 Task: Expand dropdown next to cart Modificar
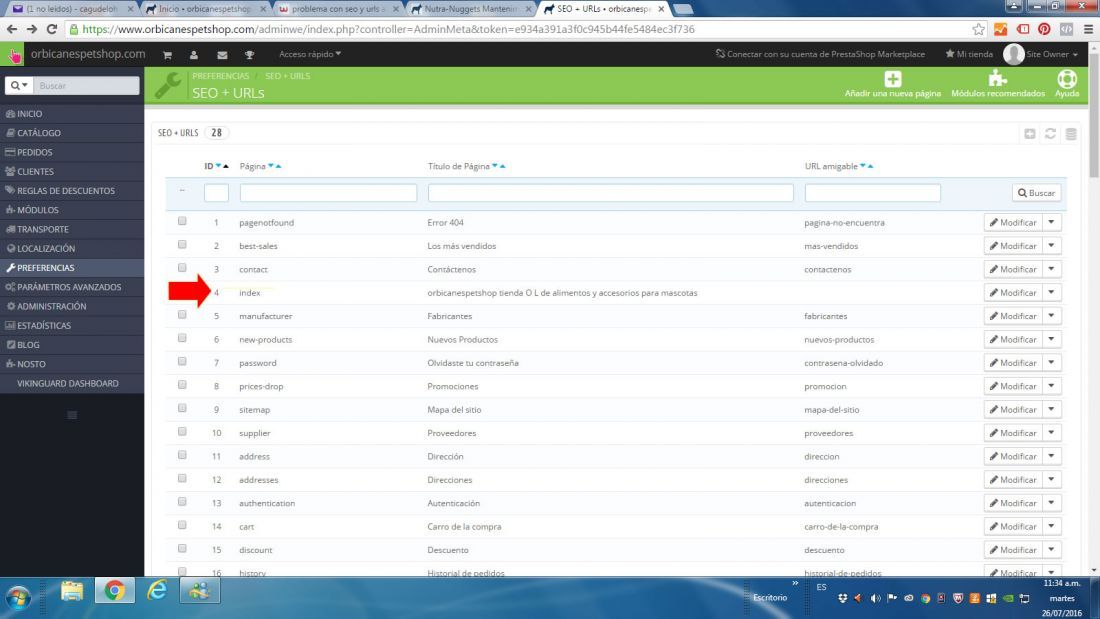tap(1051, 526)
